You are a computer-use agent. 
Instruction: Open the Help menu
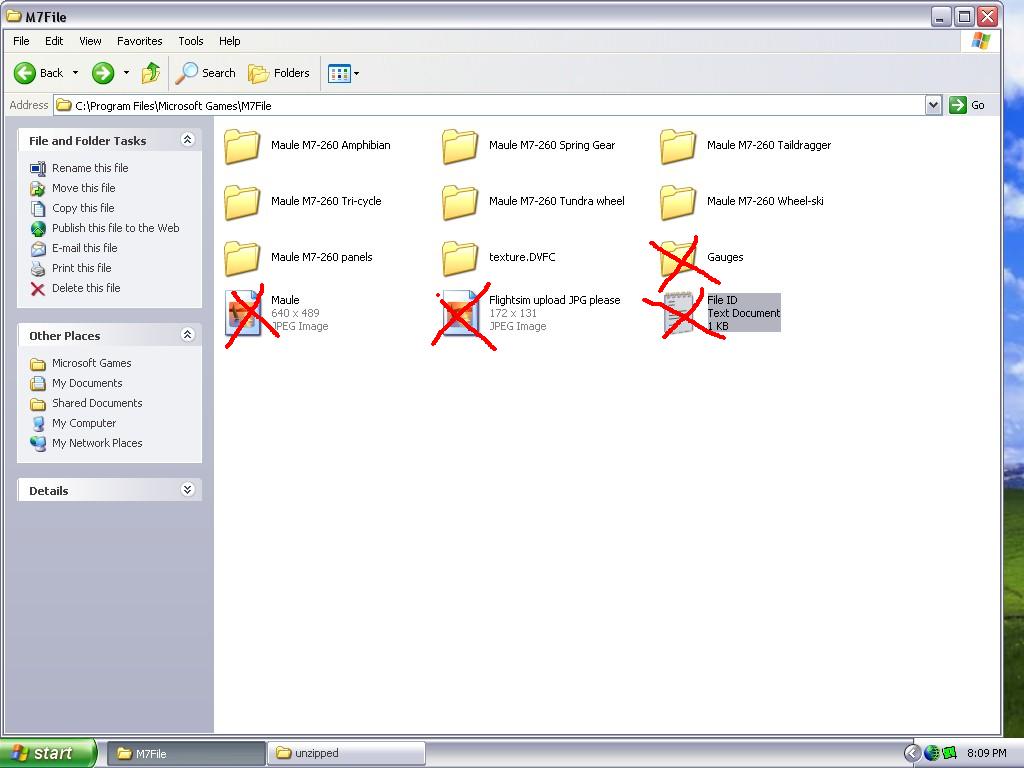point(229,40)
